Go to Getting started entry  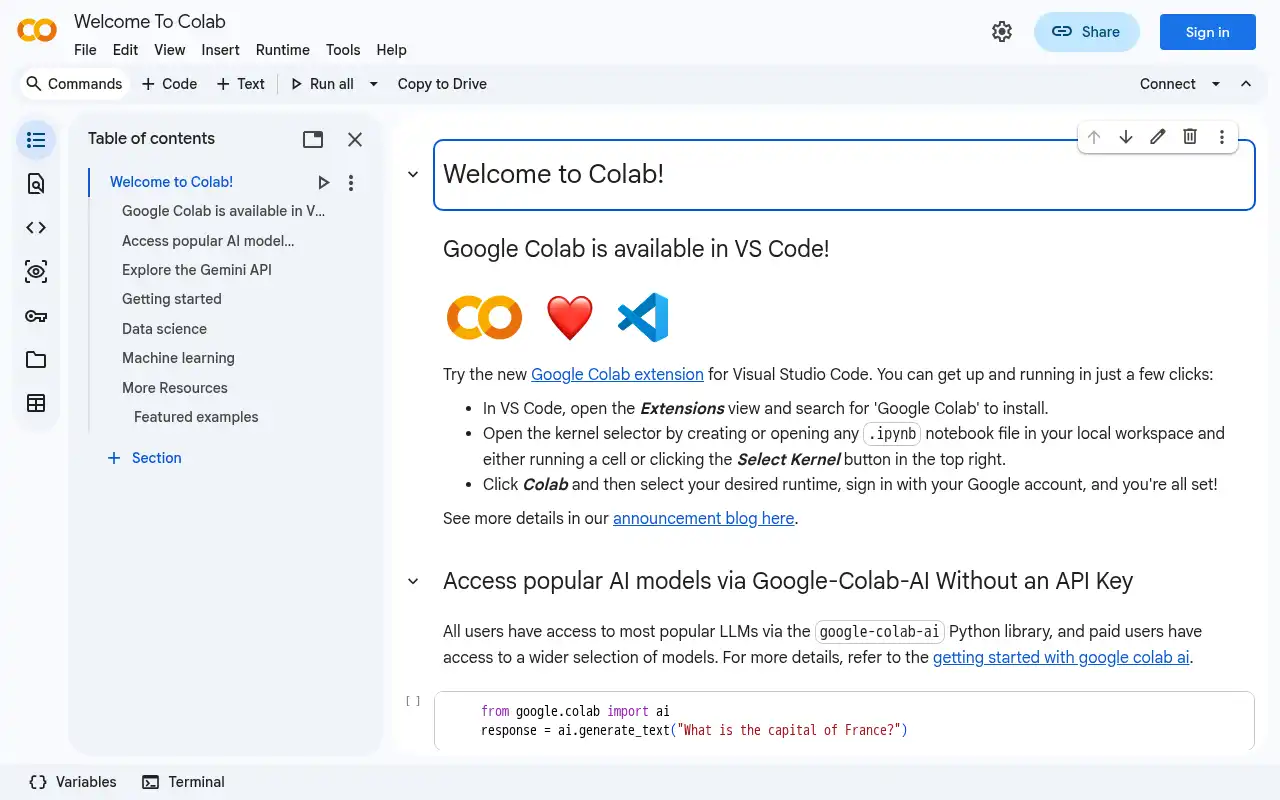[x=172, y=299]
